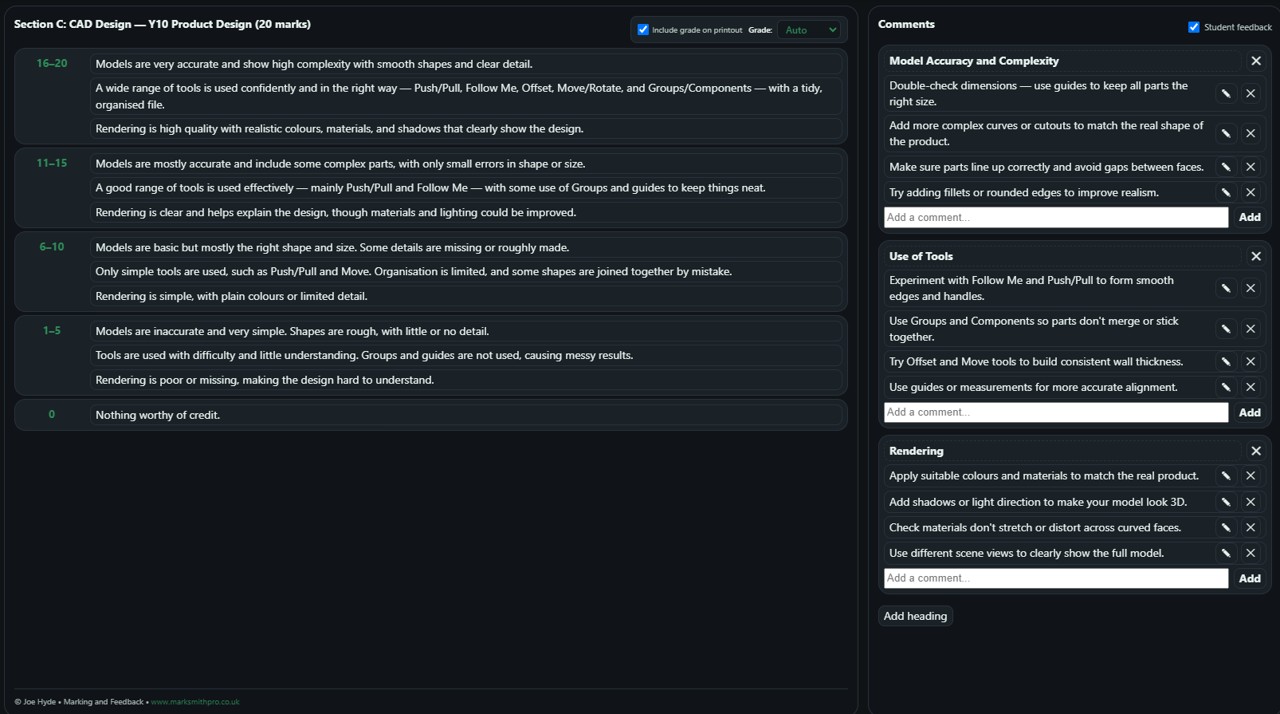Delete the 'Use different scene views' comment
Viewport: 1280px width, 714px height.
click(x=1250, y=553)
